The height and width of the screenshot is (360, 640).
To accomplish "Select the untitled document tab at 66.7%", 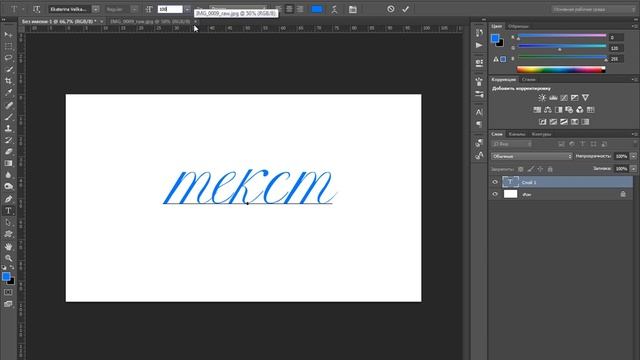I will (59, 21).
